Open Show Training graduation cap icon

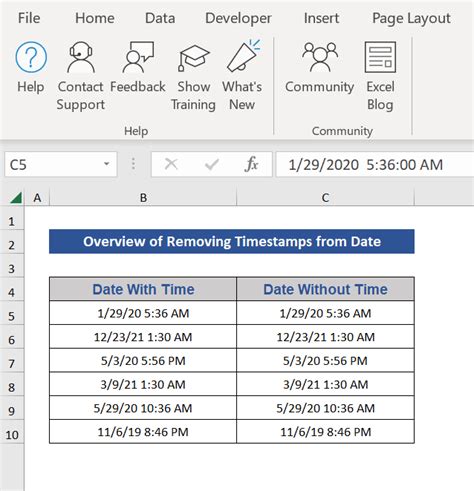tap(193, 58)
